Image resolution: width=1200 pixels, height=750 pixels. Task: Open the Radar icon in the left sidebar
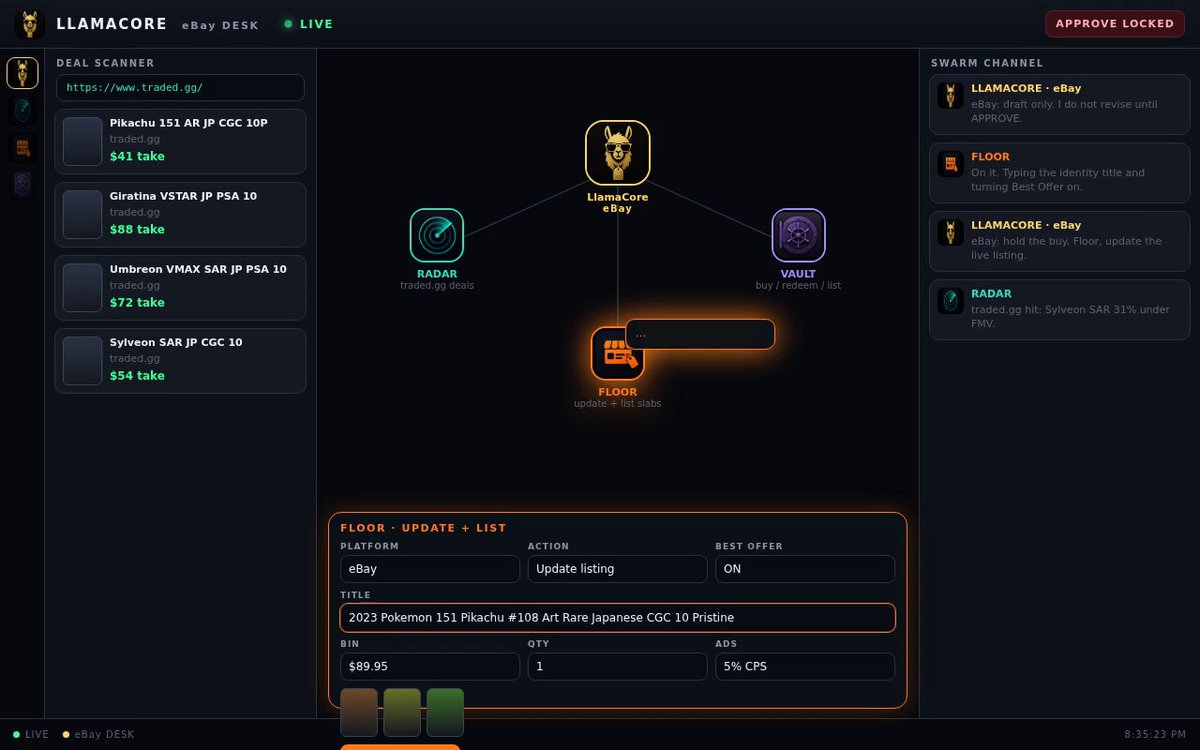point(23,110)
